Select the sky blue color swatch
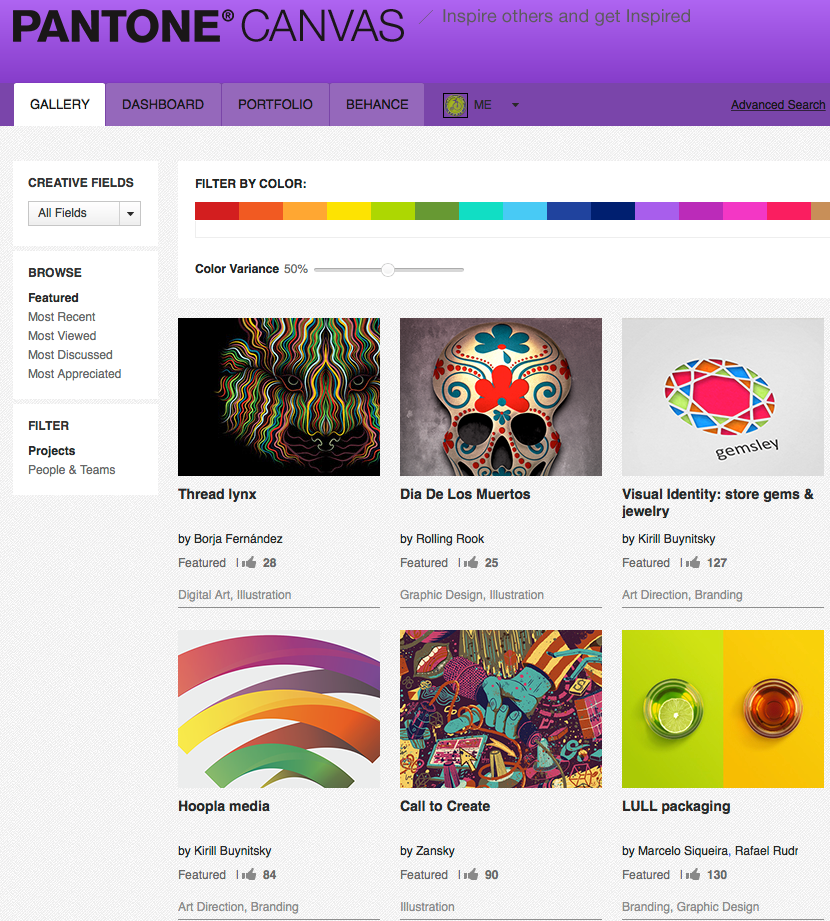The image size is (830, 921). pyautogui.click(x=525, y=211)
